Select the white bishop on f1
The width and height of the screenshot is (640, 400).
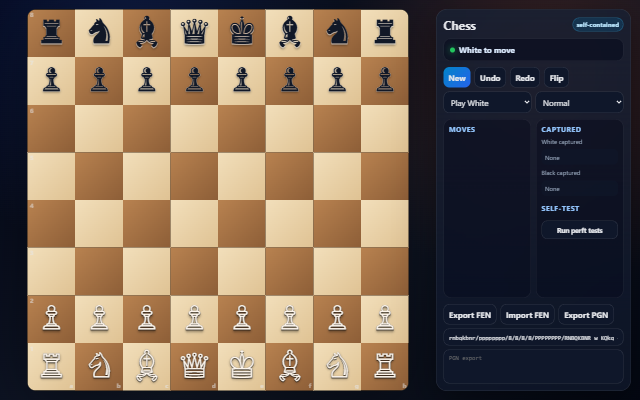coord(289,367)
